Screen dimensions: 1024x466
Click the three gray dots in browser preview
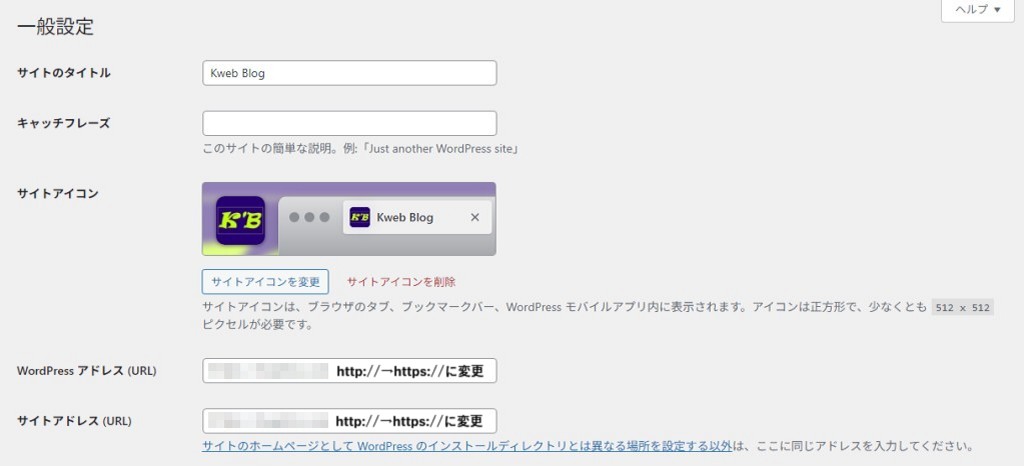pyautogui.click(x=309, y=217)
